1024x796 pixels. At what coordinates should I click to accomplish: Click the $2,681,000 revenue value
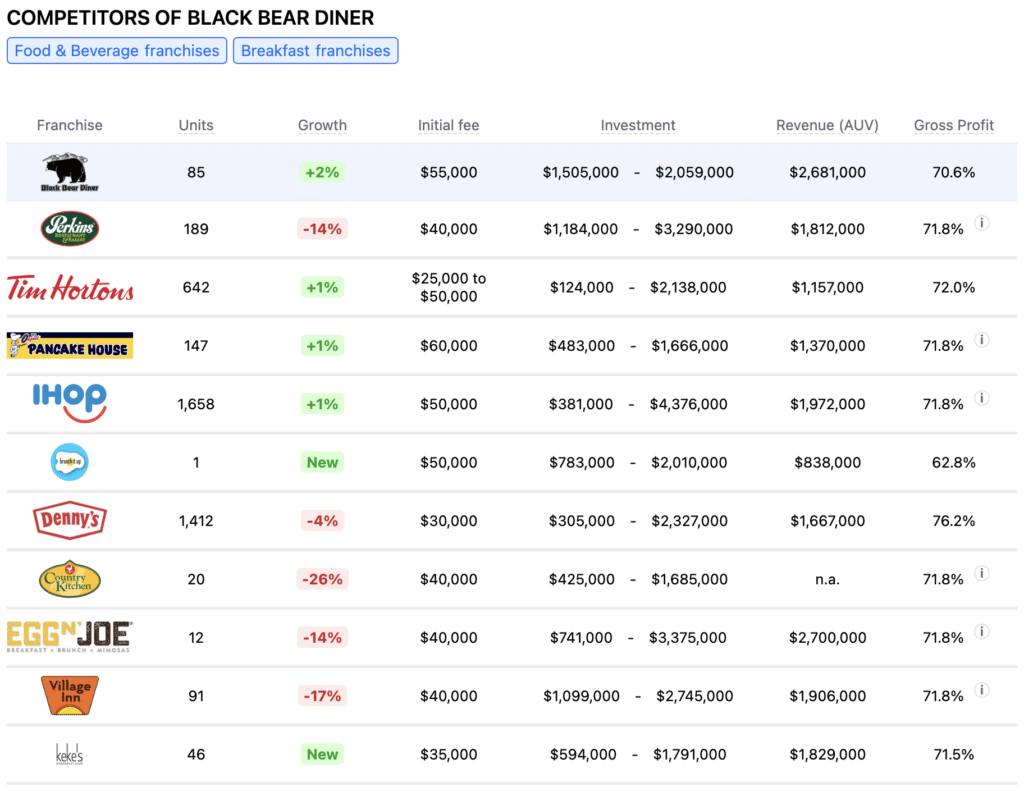tap(827, 172)
